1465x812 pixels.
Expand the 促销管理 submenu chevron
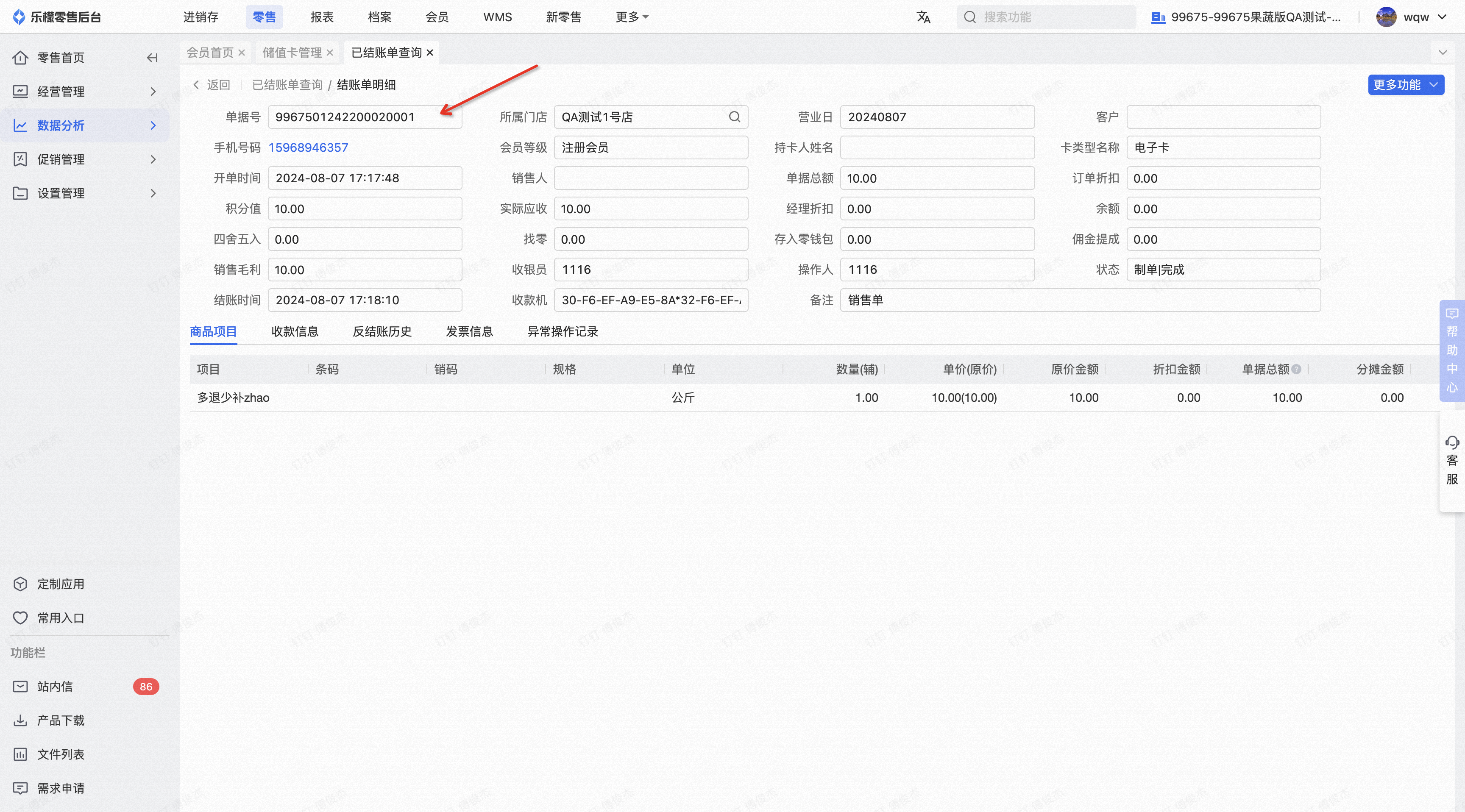pos(153,159)
